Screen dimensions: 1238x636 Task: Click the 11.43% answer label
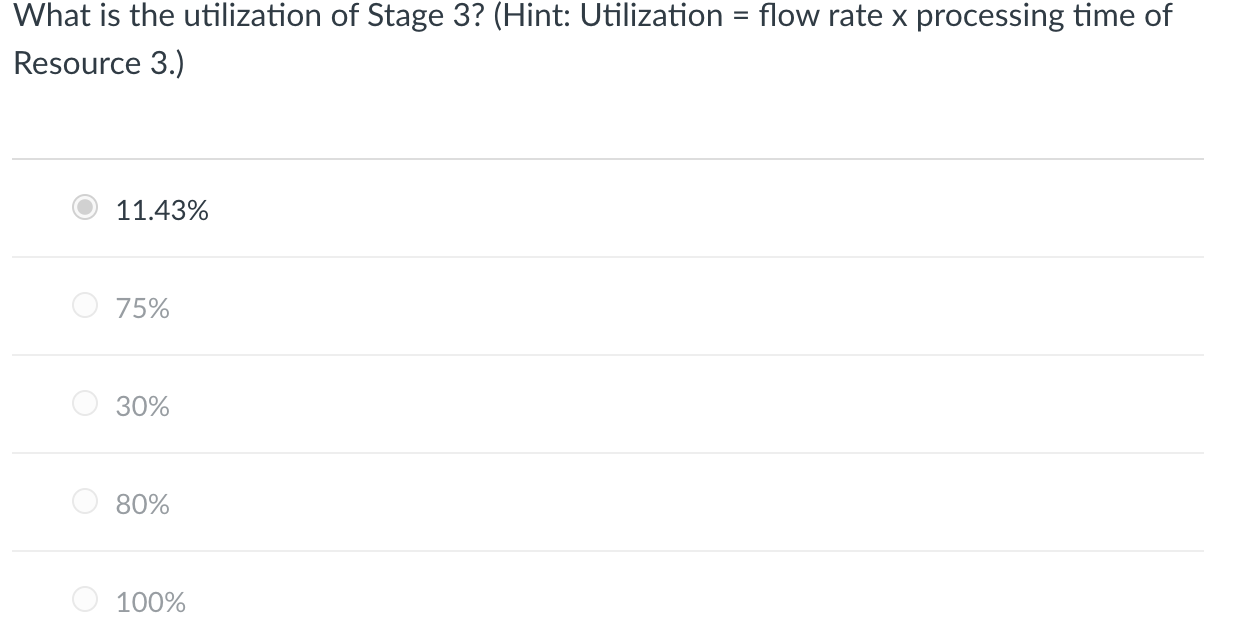(x=161, y=211)
